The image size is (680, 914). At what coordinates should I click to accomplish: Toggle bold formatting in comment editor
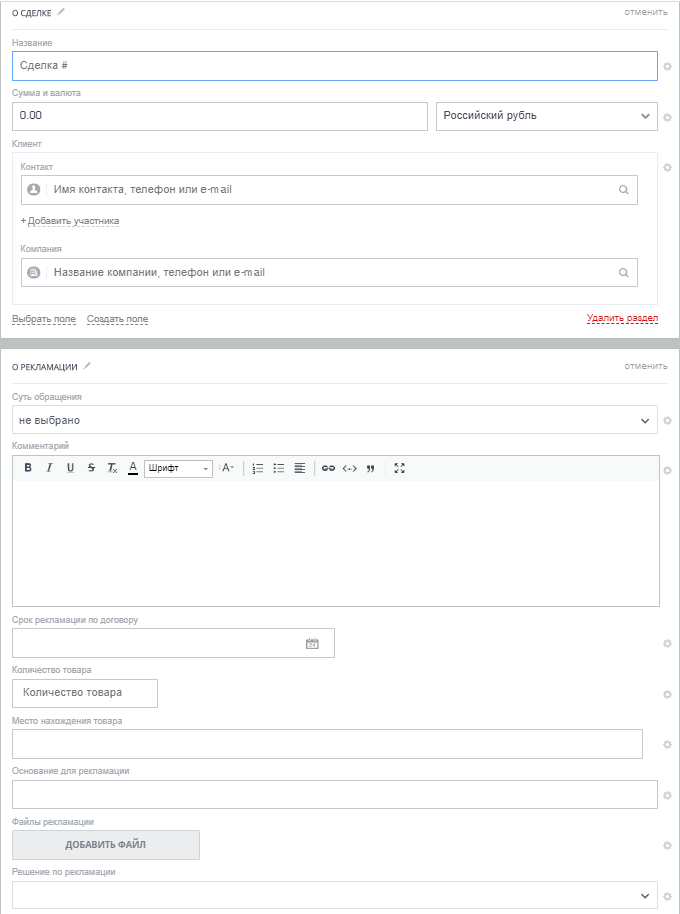pos(28,468)
